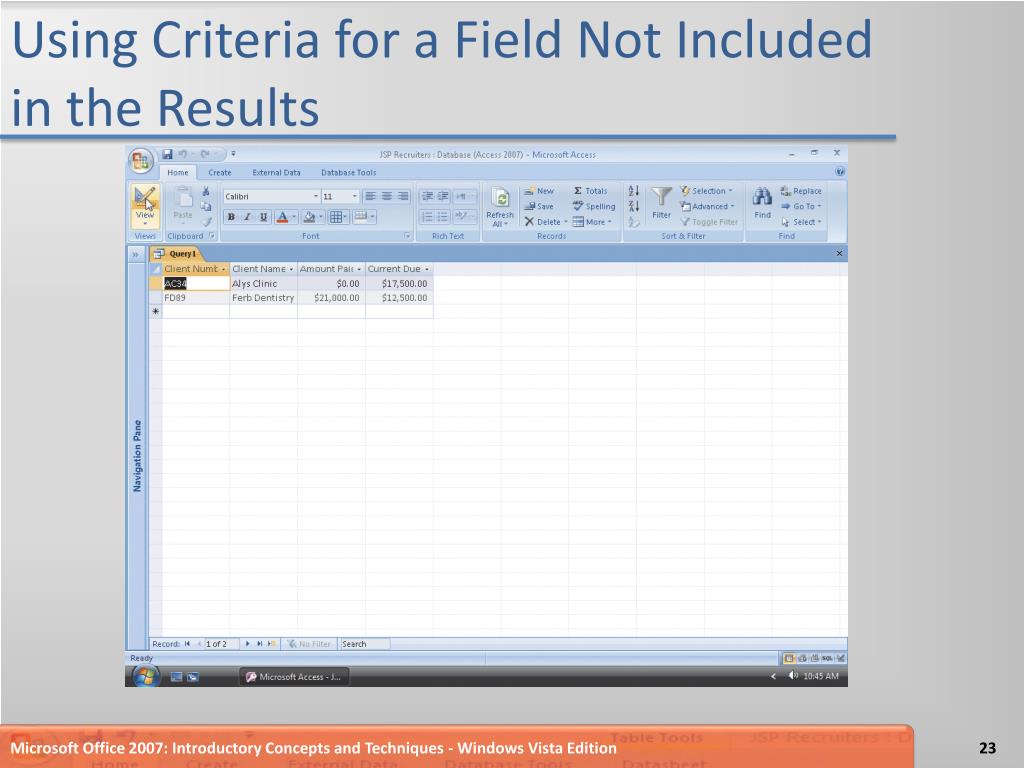
Task: Click the Delete record button
Action: point(545,222)
